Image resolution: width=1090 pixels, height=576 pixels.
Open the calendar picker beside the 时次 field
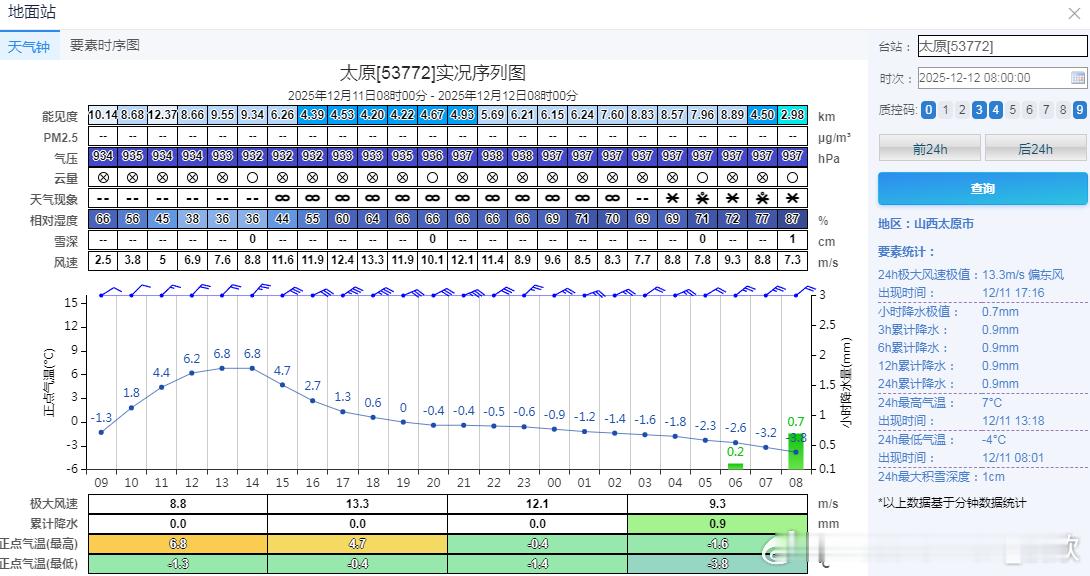pos(1077,78)
